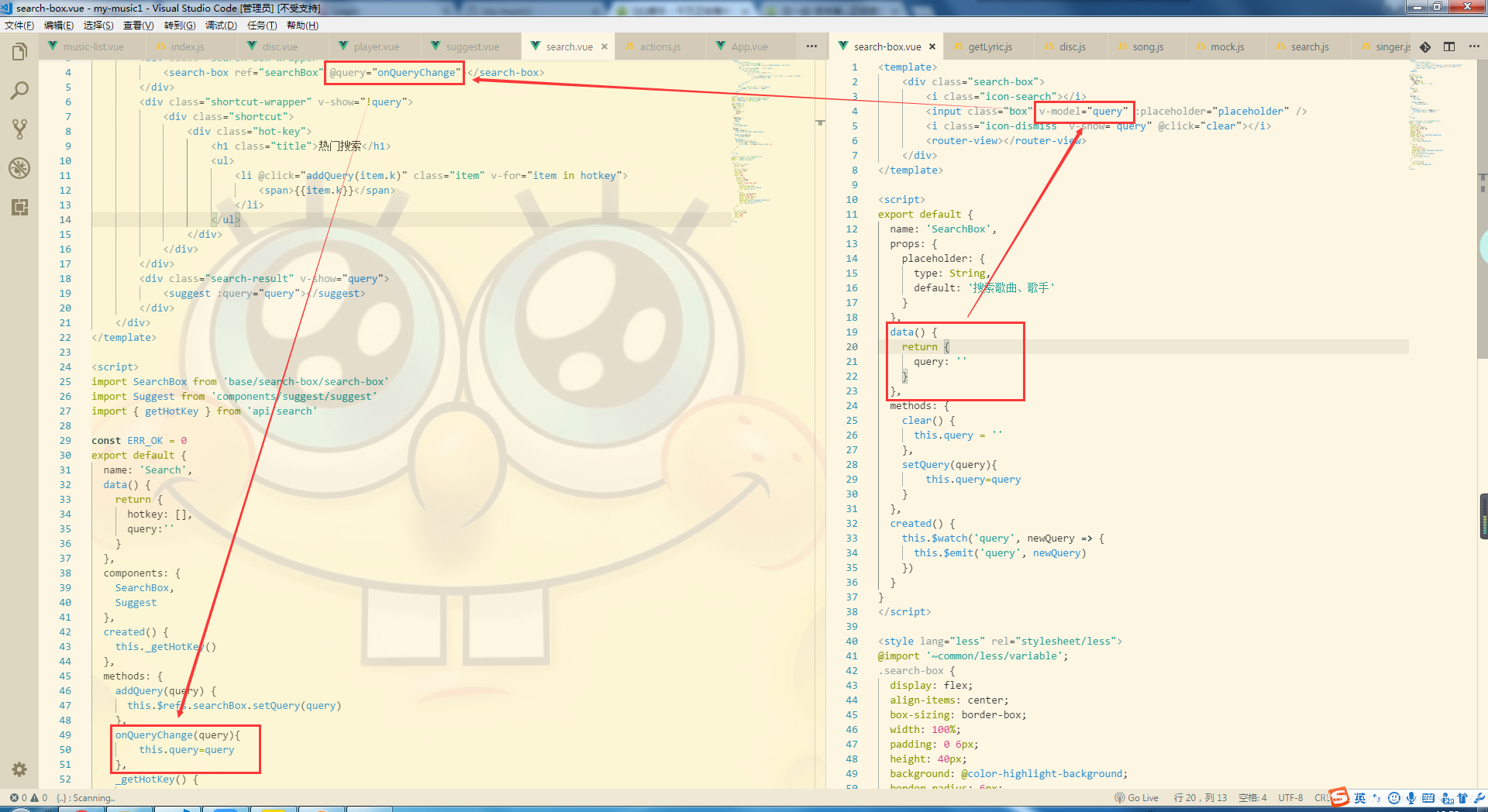Click the Sogou skin shirt icon

pyautogui.click(x=1462, y=798)
